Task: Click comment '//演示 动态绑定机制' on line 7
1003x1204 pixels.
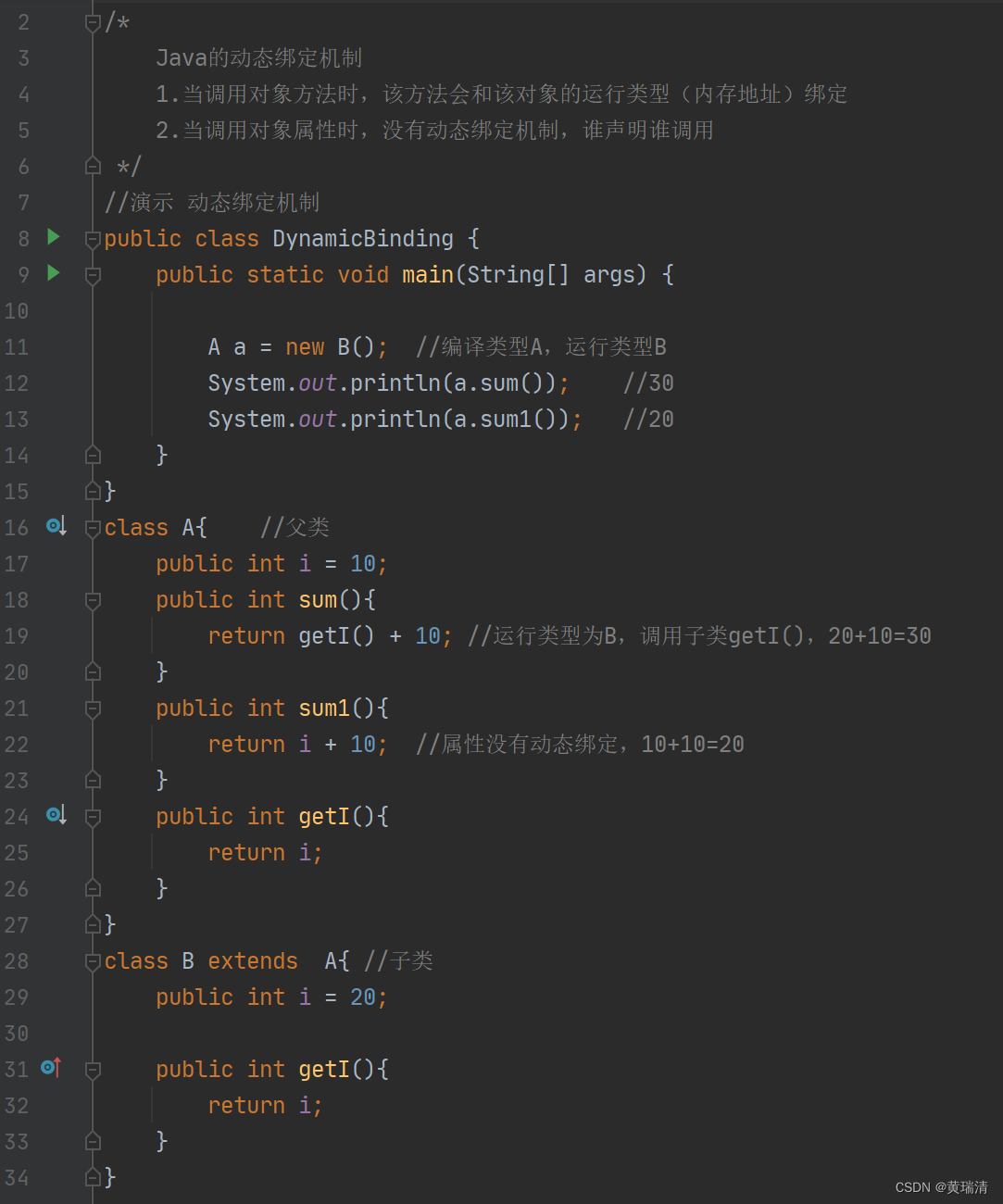Action: 212,202
